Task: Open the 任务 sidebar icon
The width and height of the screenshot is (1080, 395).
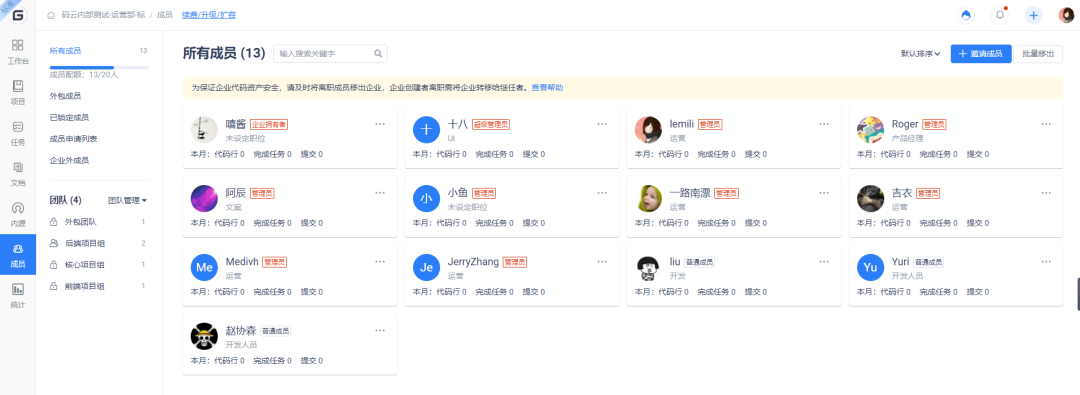Action: [x=18, y=133]
